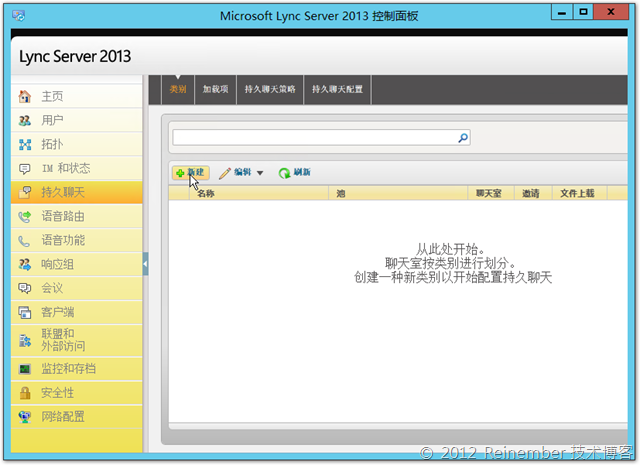The image size is (640, 465).
Task: Click the 会议 conferencing icon
Action: pos(25,289)
